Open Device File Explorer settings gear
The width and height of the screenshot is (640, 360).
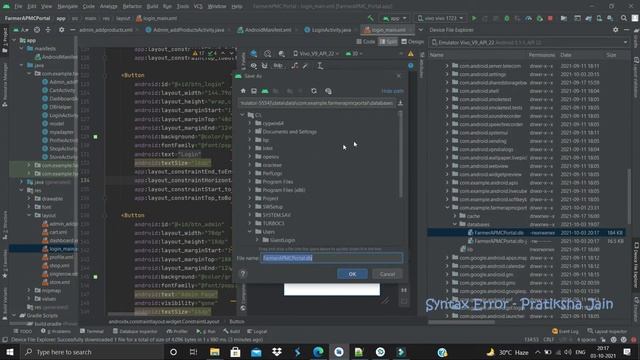tap(616, 30)
